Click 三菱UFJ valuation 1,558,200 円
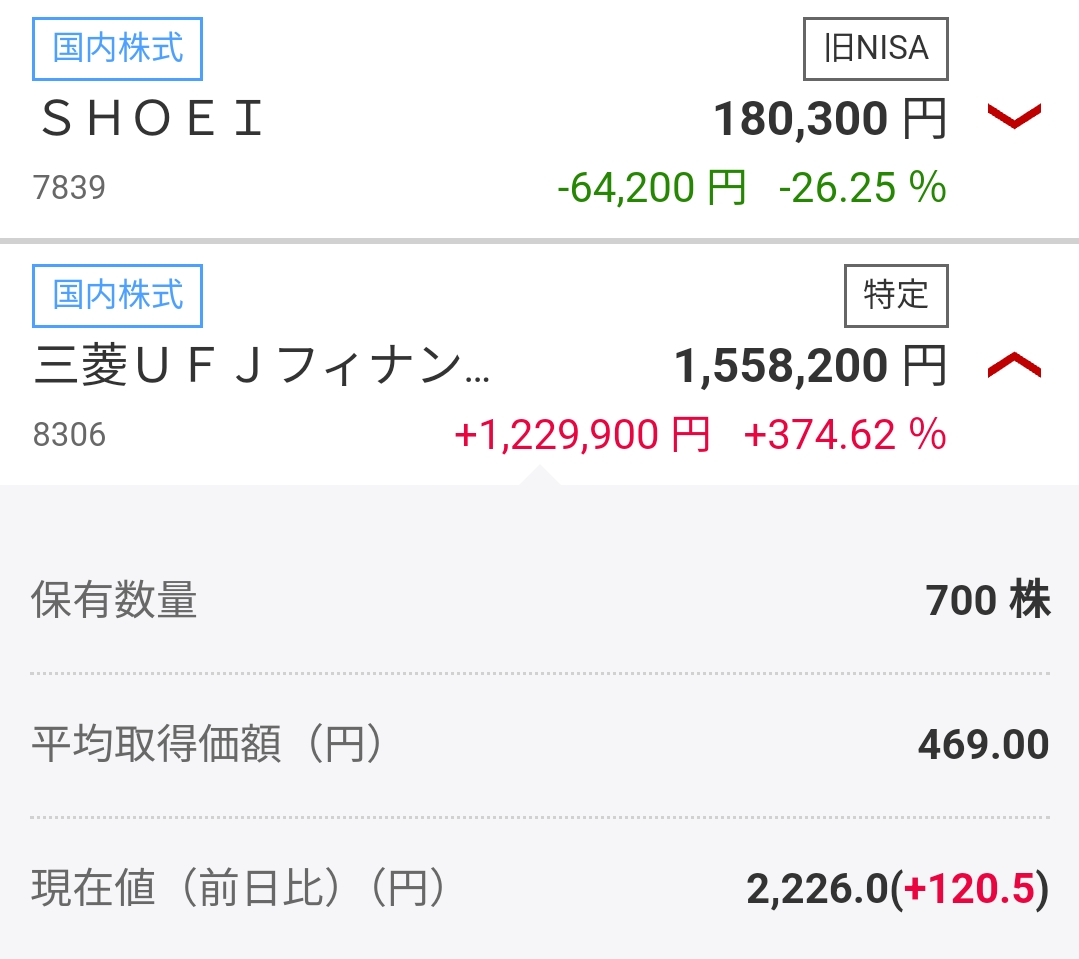Image resolution: width=1079 pixels, height=959 pixels. coord(811,365)
